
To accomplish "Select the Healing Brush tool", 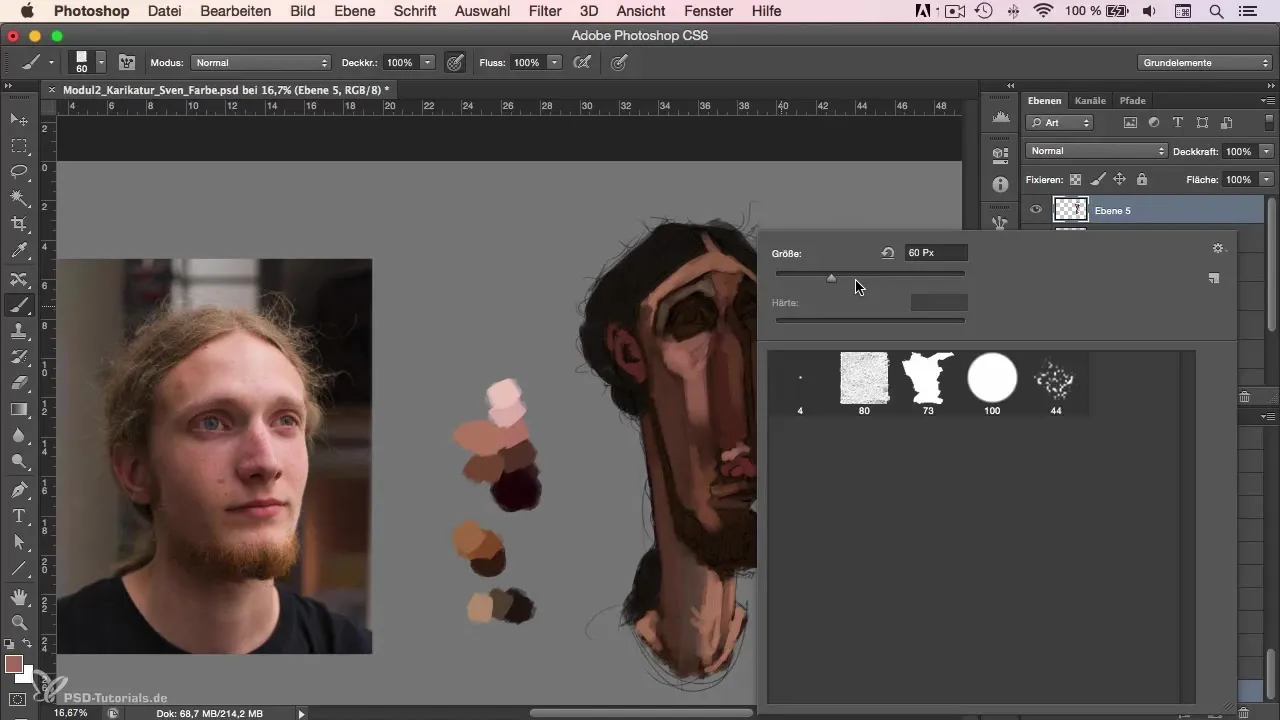I will (x=19, y=279).
